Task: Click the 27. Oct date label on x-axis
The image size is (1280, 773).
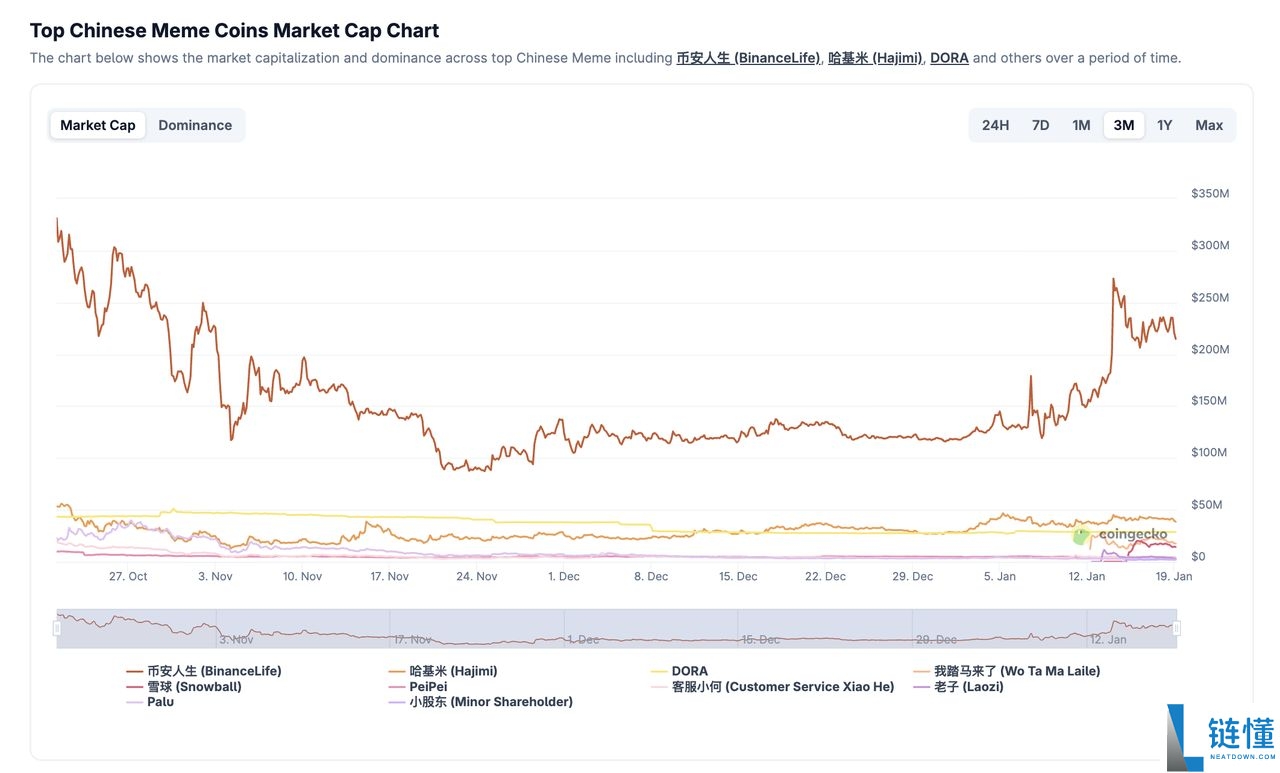Action: pyautogui.click(x=128, y=576)
